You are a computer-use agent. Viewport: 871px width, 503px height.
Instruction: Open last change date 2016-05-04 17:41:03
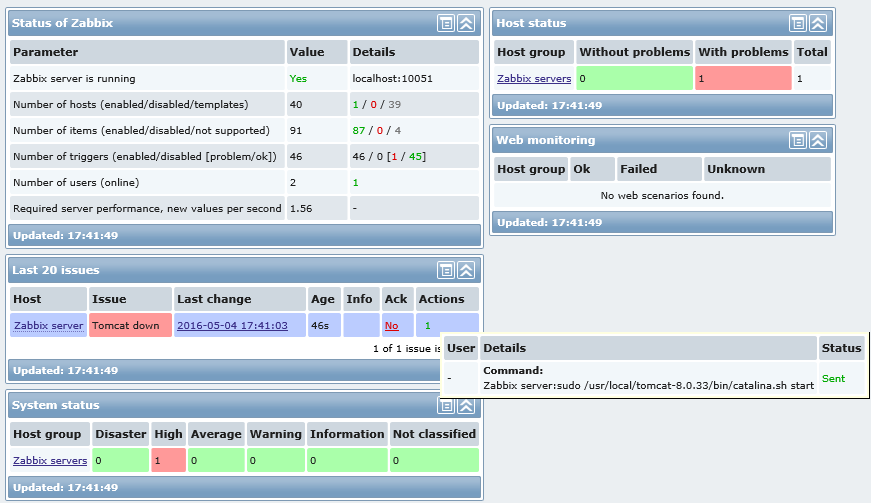(x=232, y=325)
